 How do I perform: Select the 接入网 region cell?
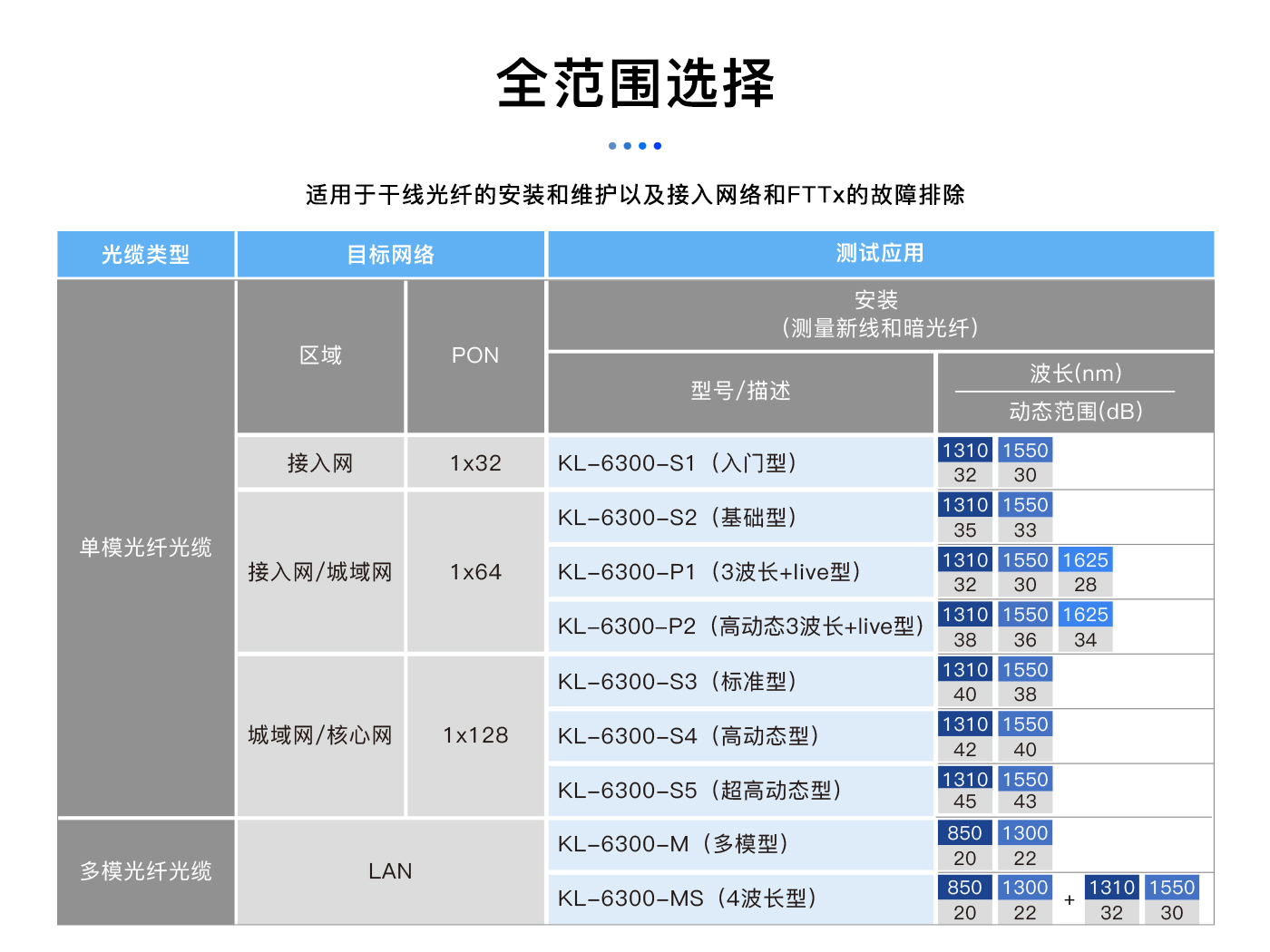(x=319, y=462)
